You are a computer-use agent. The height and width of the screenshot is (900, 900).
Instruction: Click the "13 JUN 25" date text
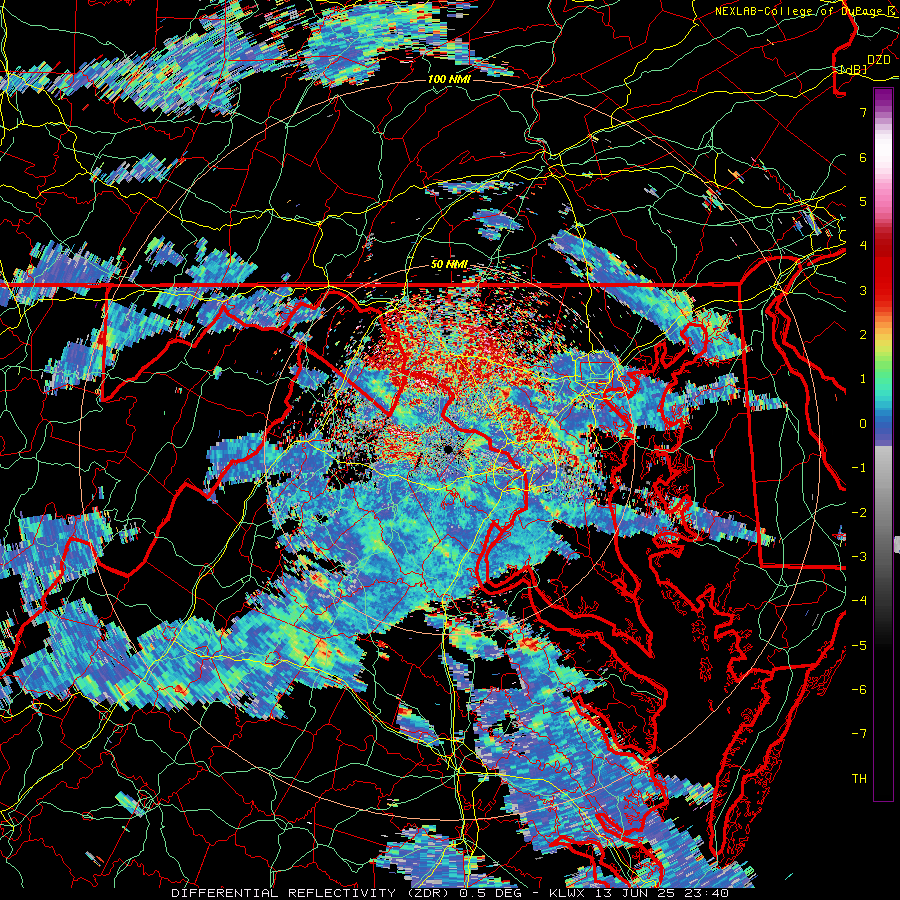[635, 893]
